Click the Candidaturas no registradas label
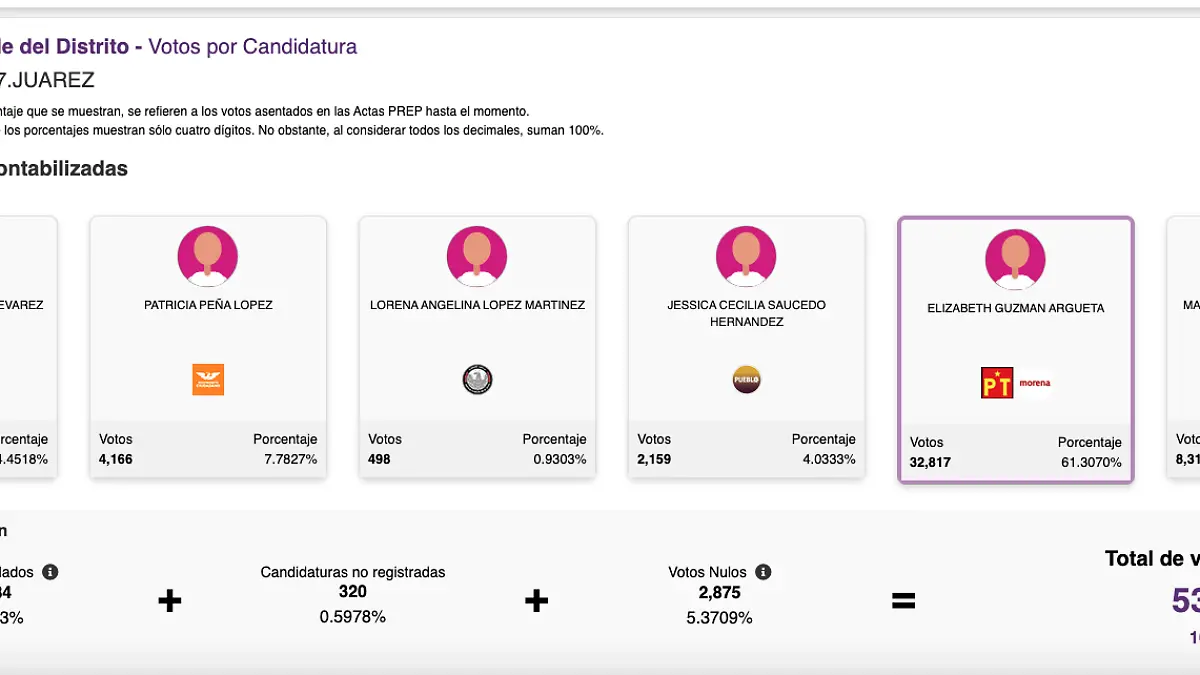 352,572
